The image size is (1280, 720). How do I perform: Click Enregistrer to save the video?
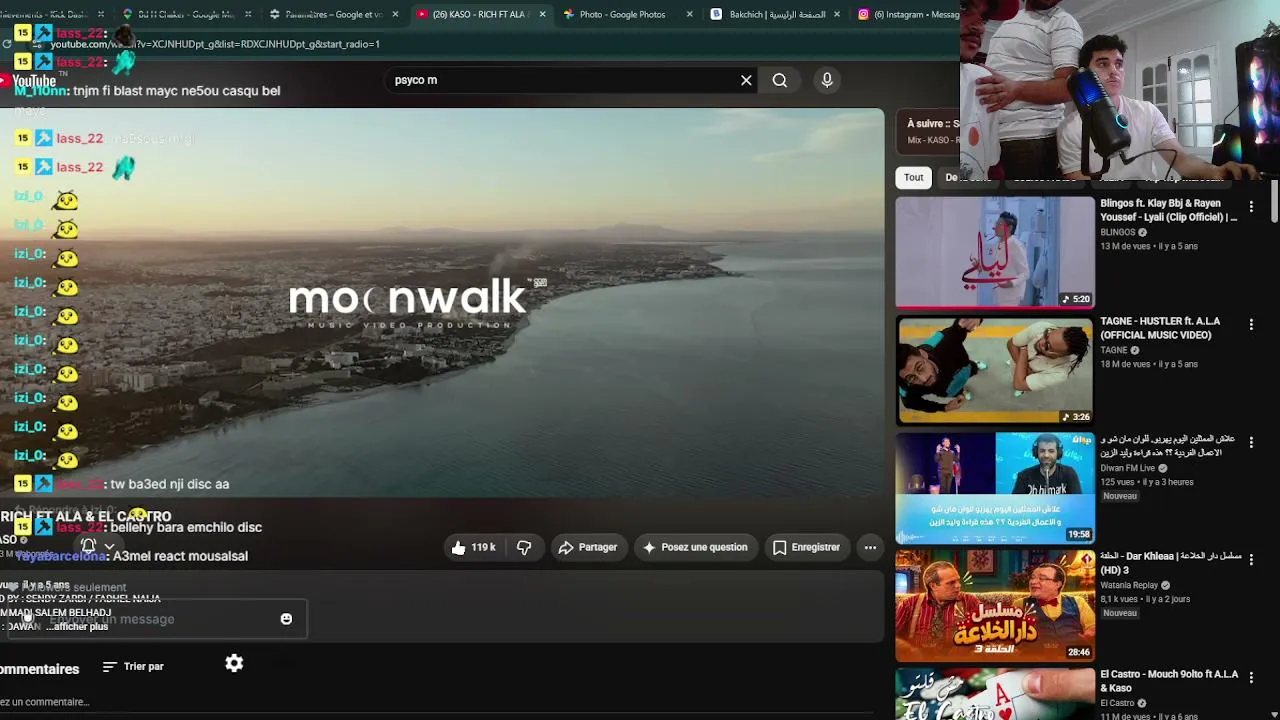[x=806, y=547]
